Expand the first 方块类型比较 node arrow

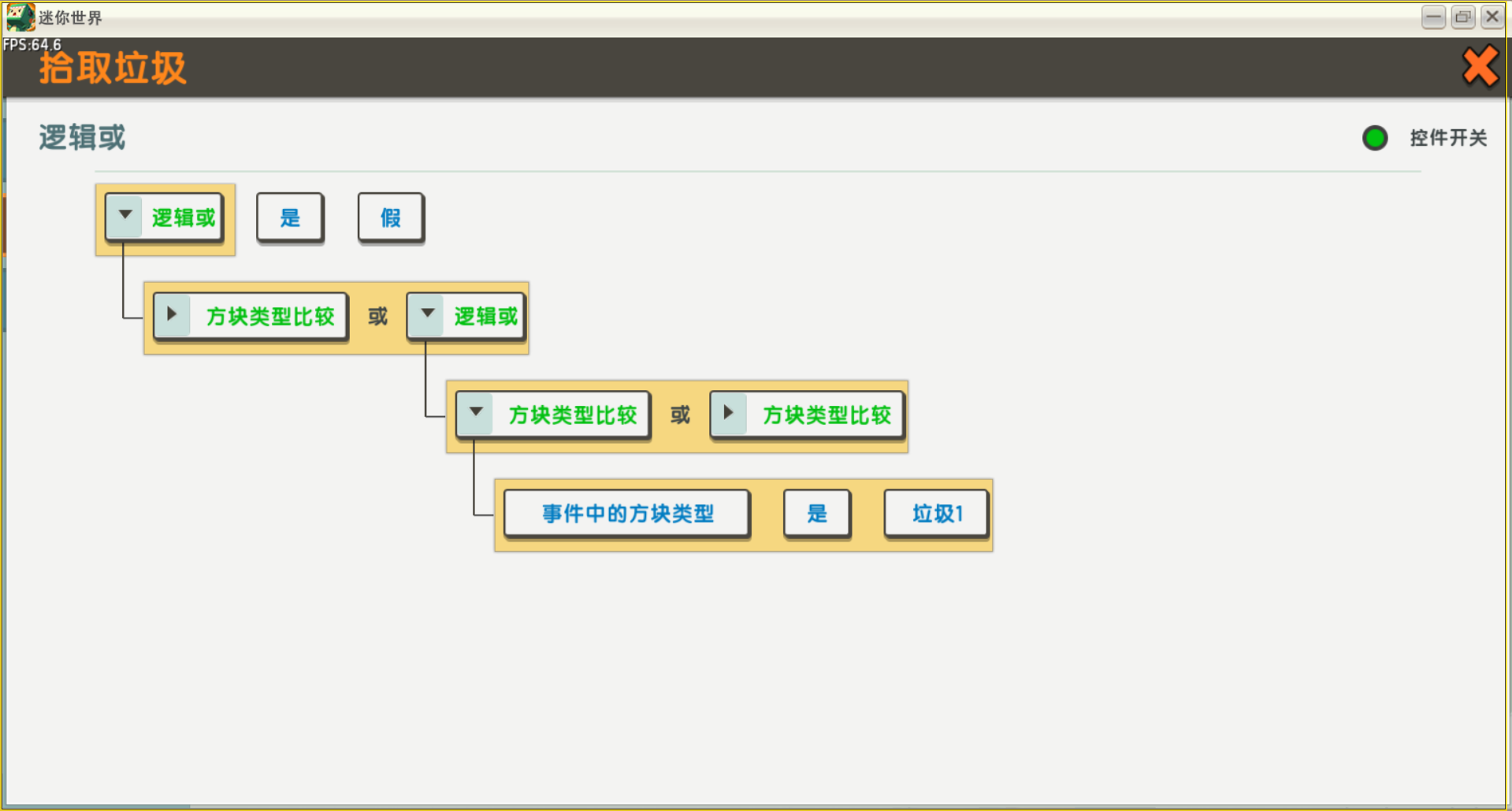[x=173, y=315]
